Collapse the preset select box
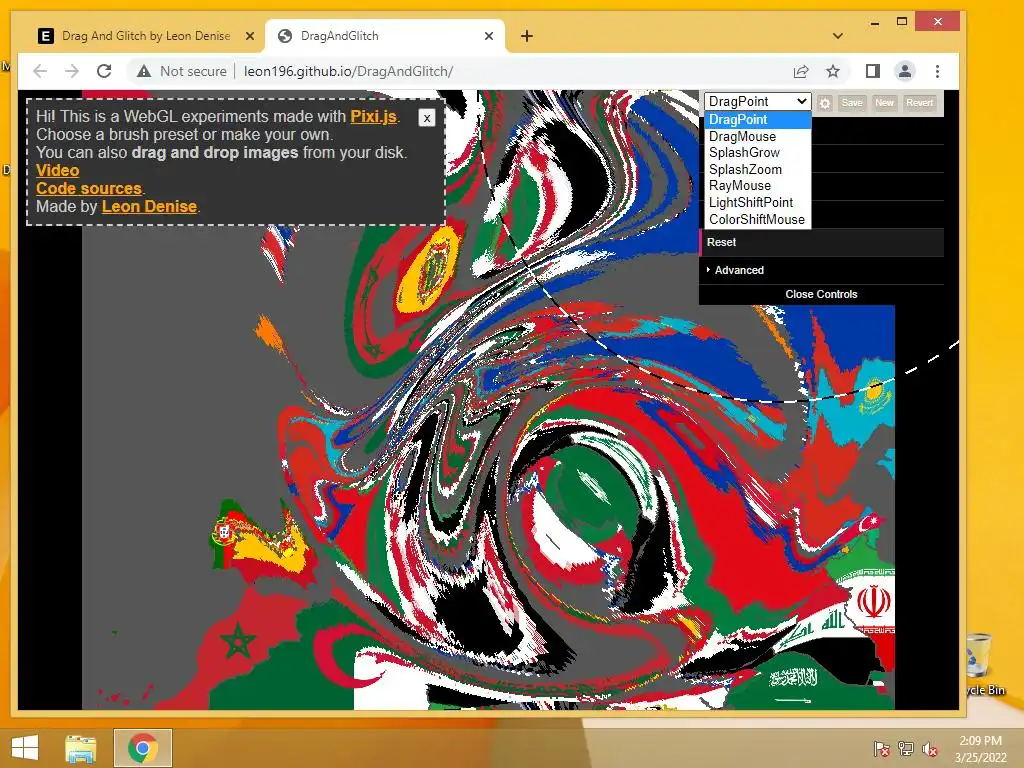This screenshot has height=768, width=1024. pyautogui.click(x=758, y=101)
